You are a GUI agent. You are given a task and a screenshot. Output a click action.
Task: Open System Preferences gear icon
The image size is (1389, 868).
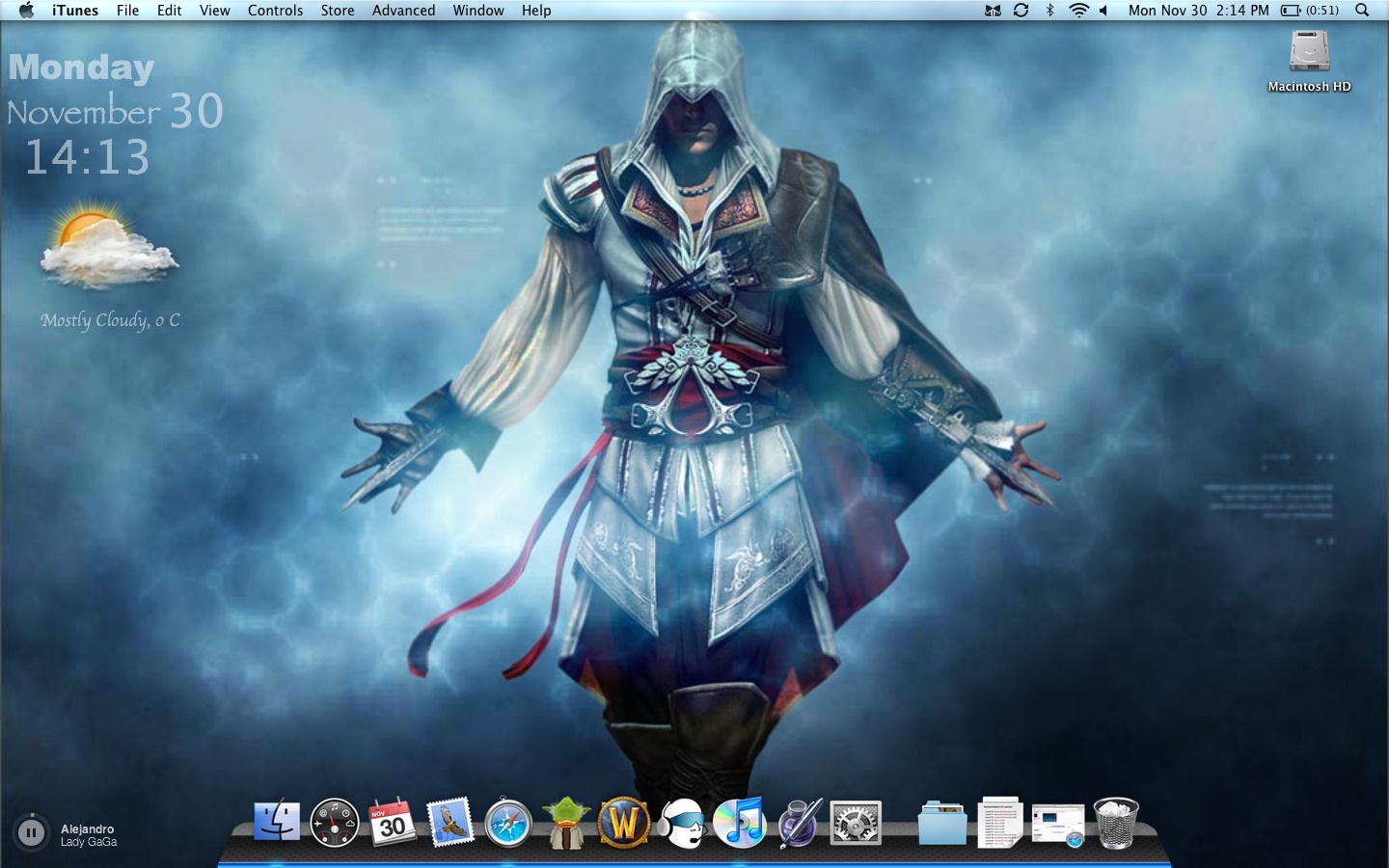(856, 824)
